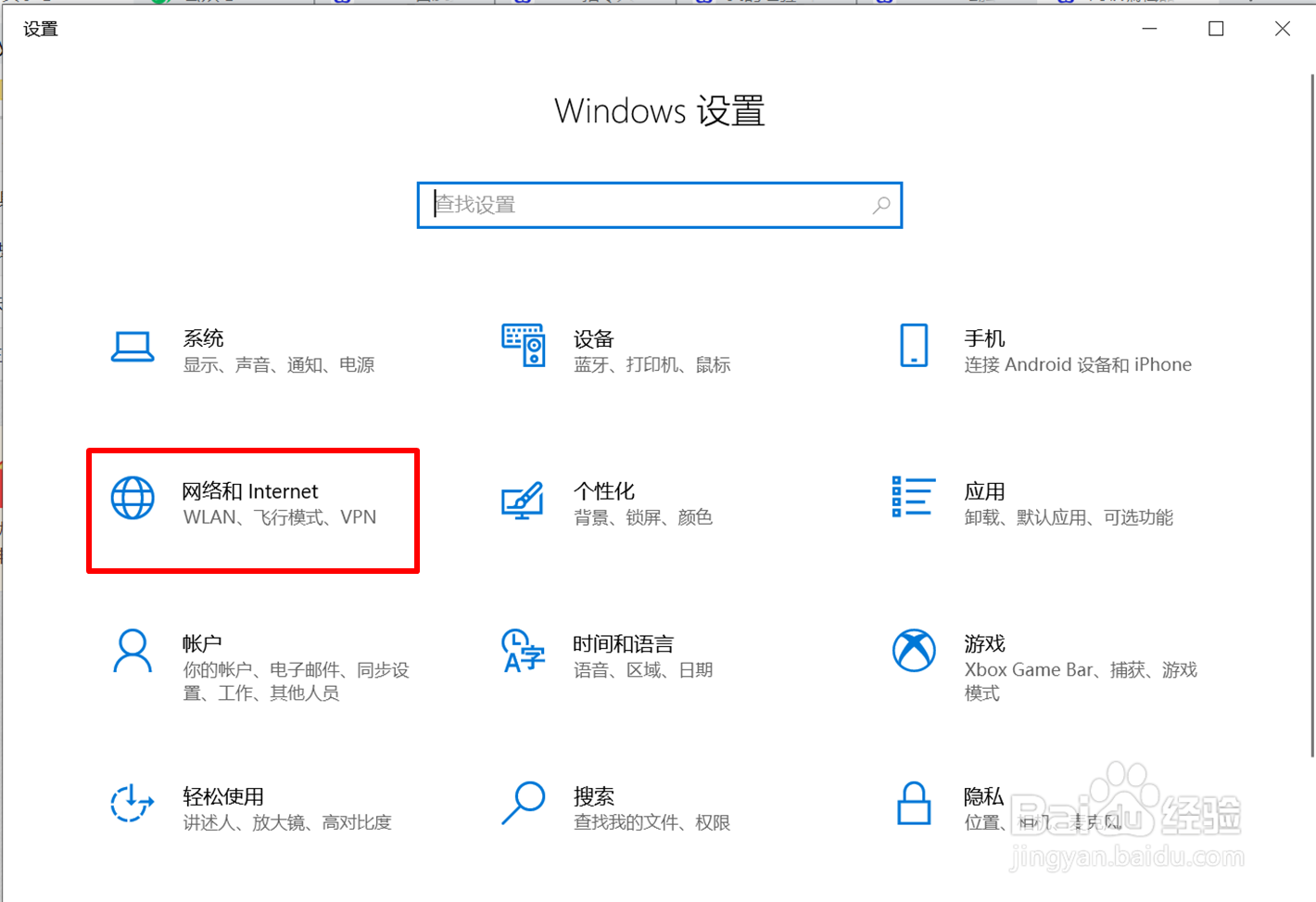Image resolution: width=1316 pixels, height=902 pixels.
Task: Select the 手机 category title
Action: coord(984,338)
